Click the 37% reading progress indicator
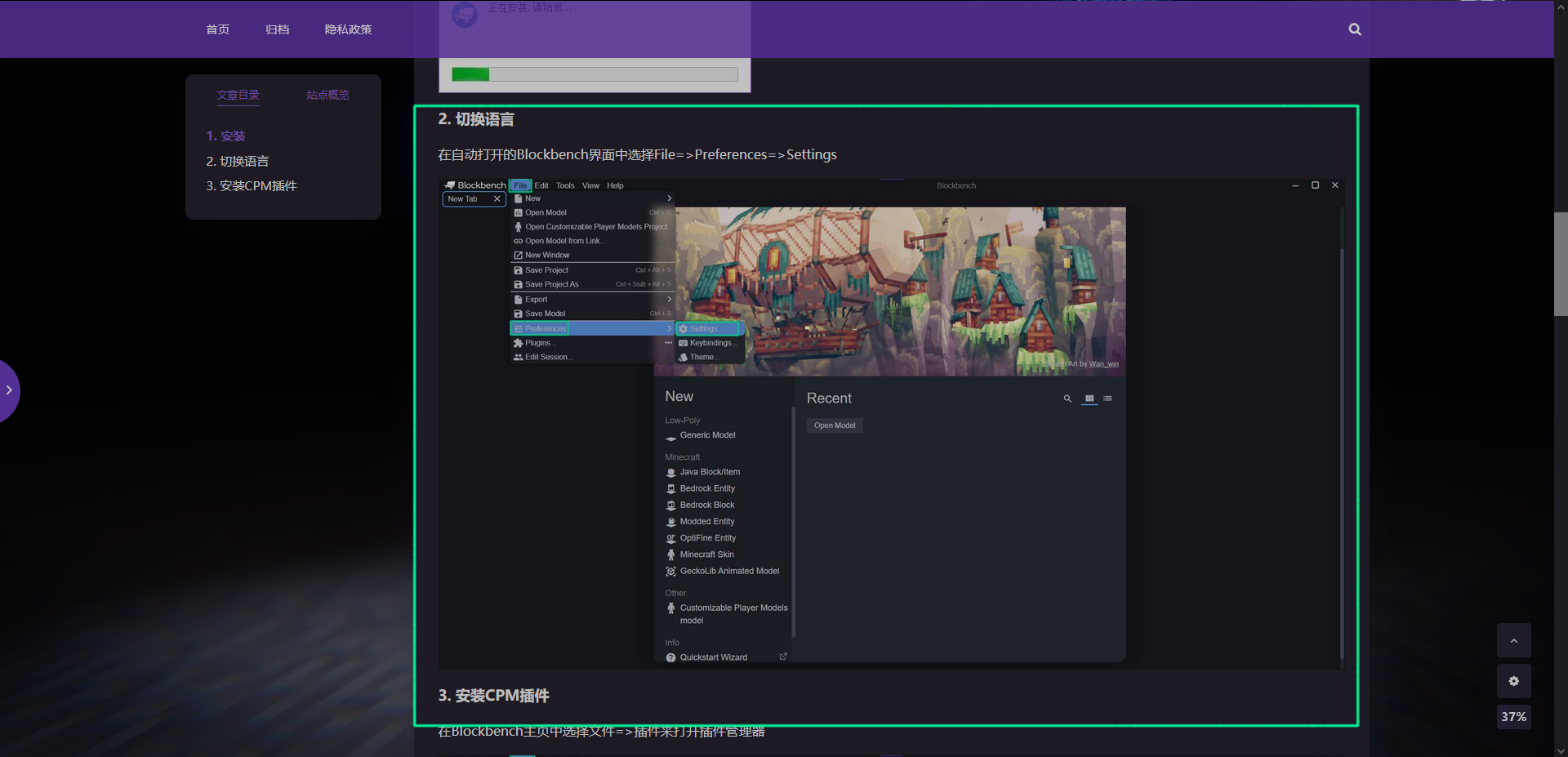The height and width of the screenshot is (757, 1568). (x=1513, y=716)
